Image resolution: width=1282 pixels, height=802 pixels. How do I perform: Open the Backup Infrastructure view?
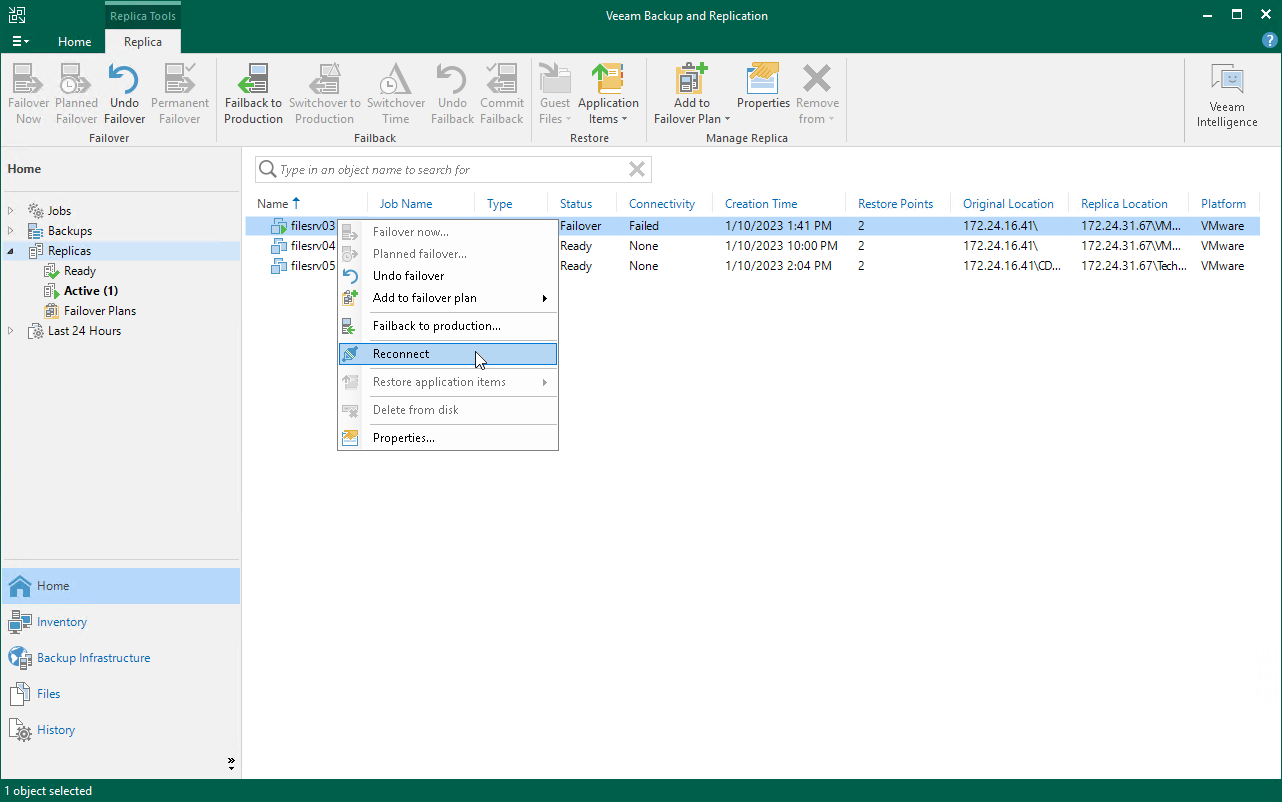tap(120, 658)
